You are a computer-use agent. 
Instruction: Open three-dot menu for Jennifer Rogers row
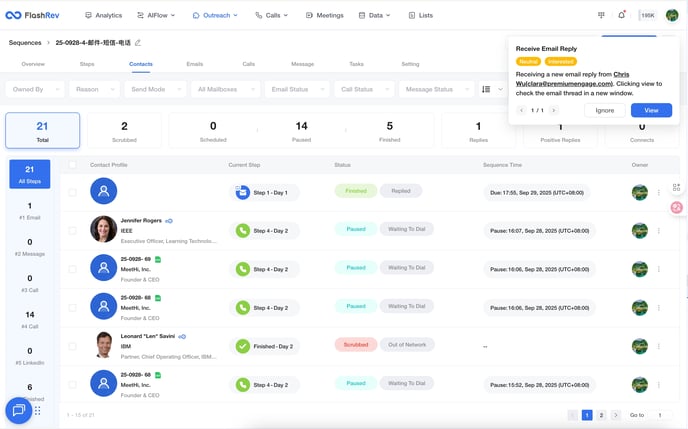(658, 230)
